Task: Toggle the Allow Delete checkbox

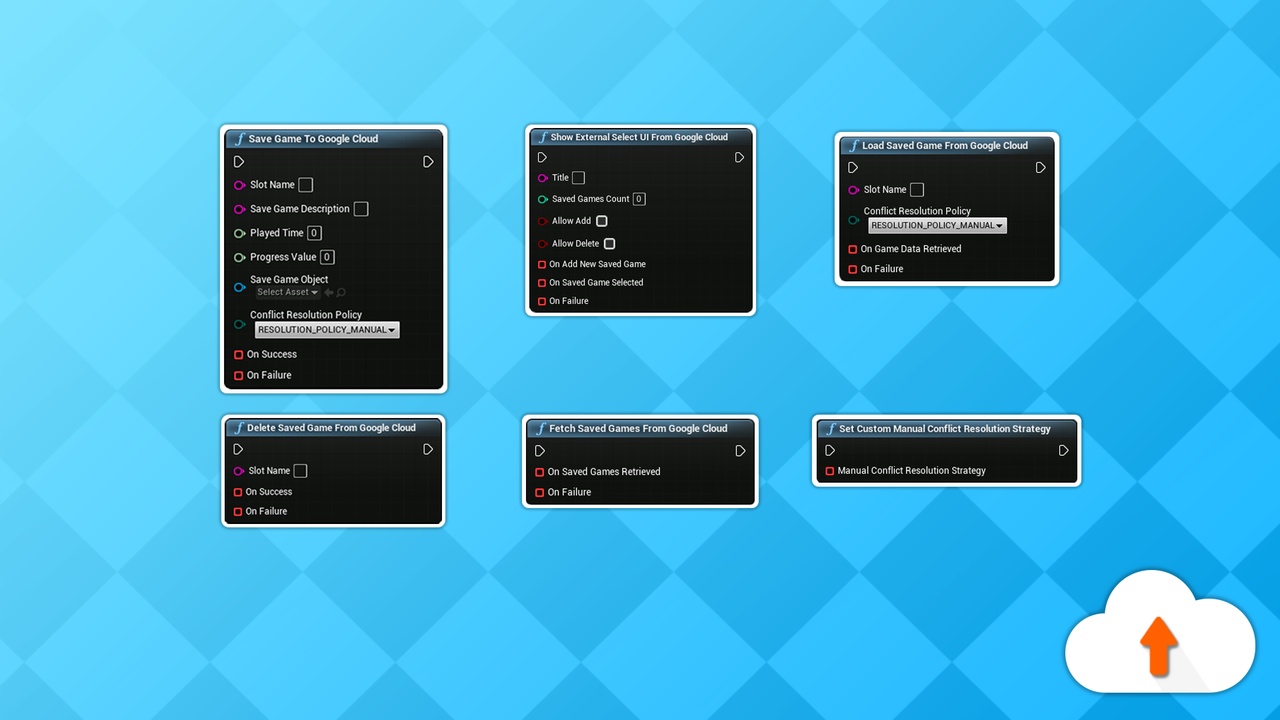Action: tap(610, 244)
